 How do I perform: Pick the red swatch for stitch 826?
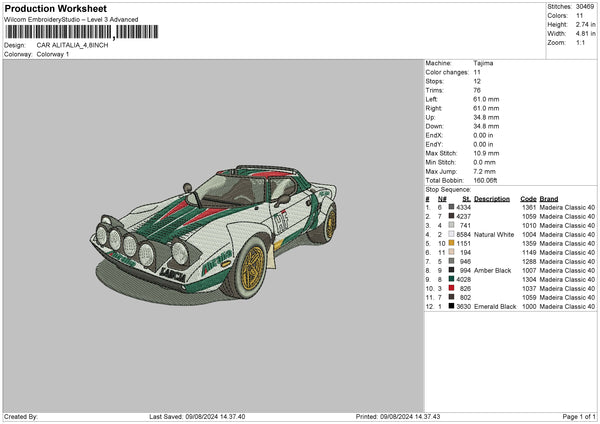(x=452, y=288)
